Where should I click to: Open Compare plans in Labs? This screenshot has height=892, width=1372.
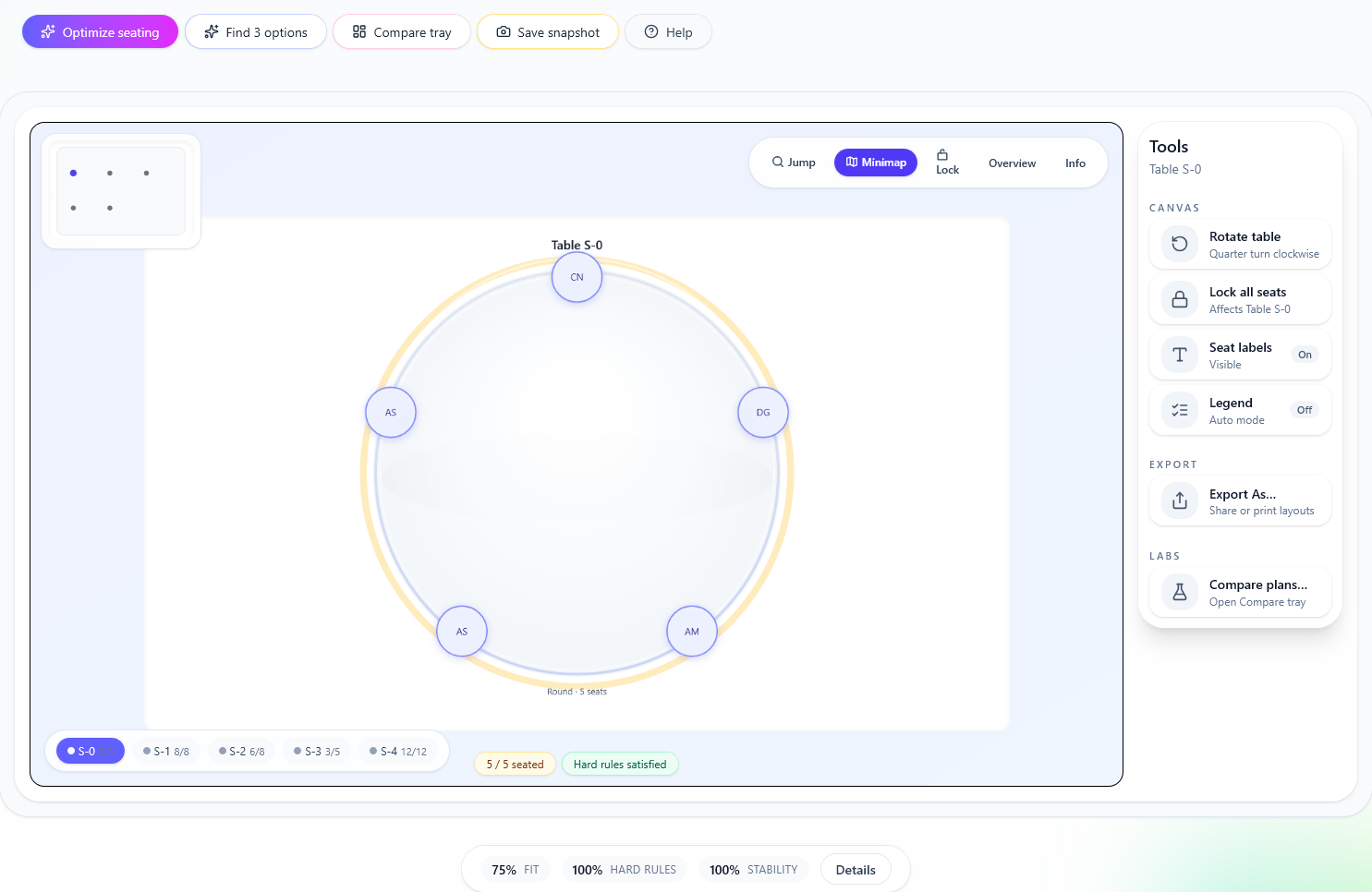pyautogui.click(x=1240, y=592)
